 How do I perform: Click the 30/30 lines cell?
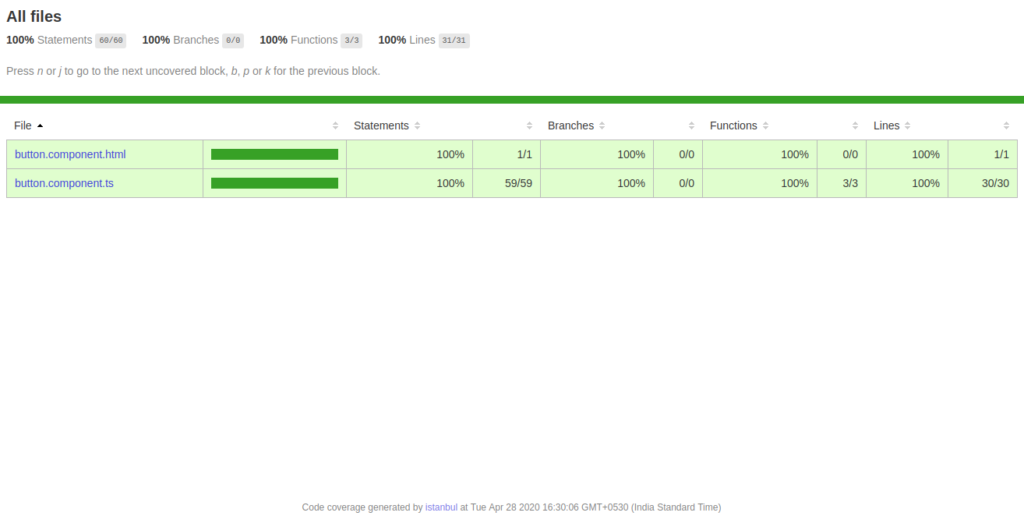coord(982,183)
